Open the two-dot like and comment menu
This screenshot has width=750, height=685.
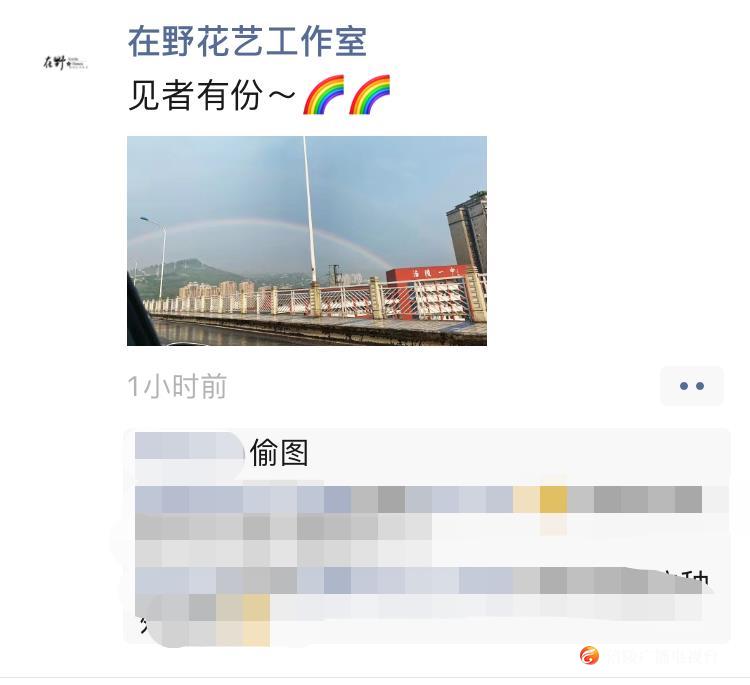[x=692, y=386]
